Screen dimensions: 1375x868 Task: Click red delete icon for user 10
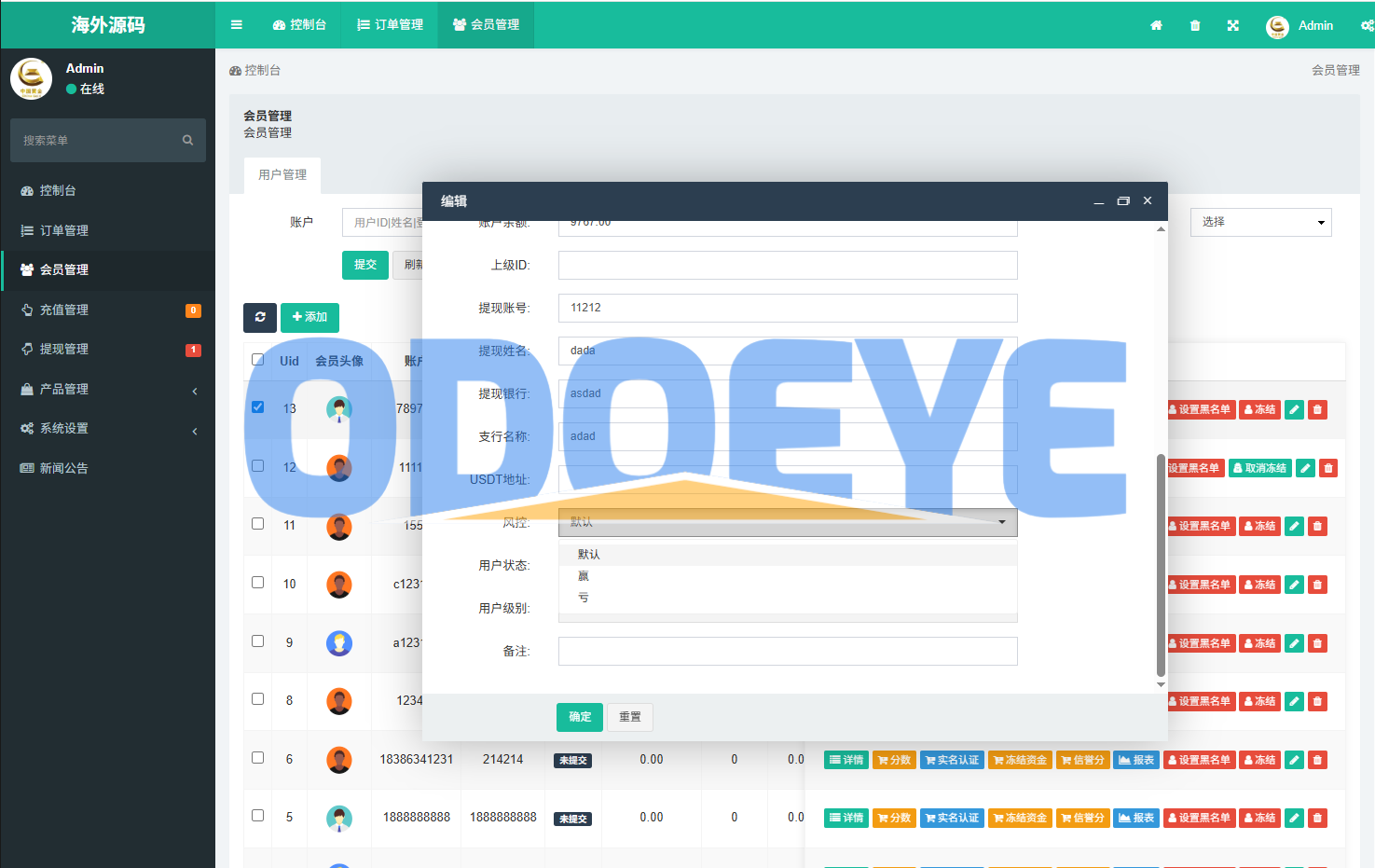(1317, 585)
